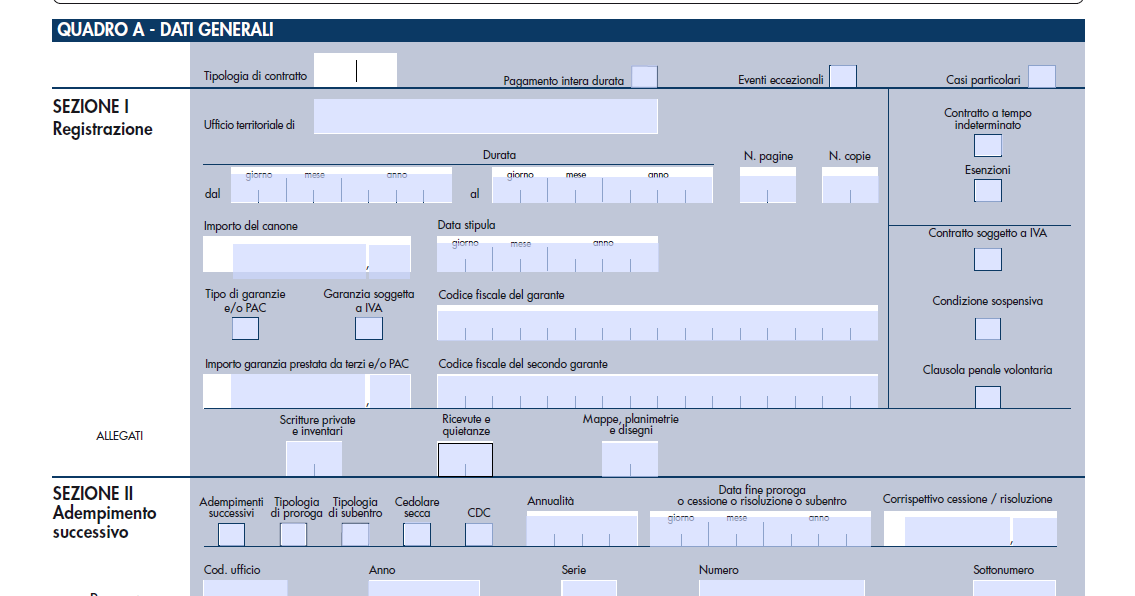Click the Casi particolari box
The width and height of the screenshot is (1135, 596).
pyautogui.click(x=1040, y=74)
